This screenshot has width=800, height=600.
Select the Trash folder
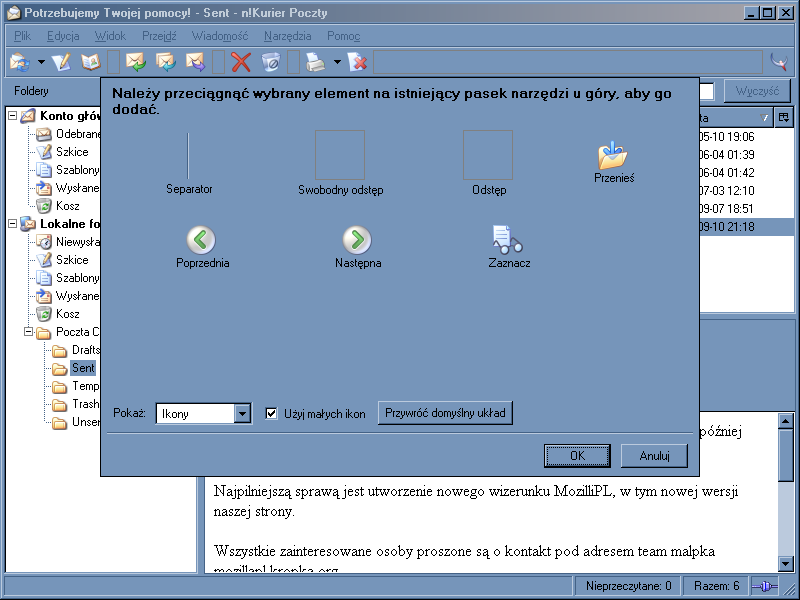(x=77, y=404)
